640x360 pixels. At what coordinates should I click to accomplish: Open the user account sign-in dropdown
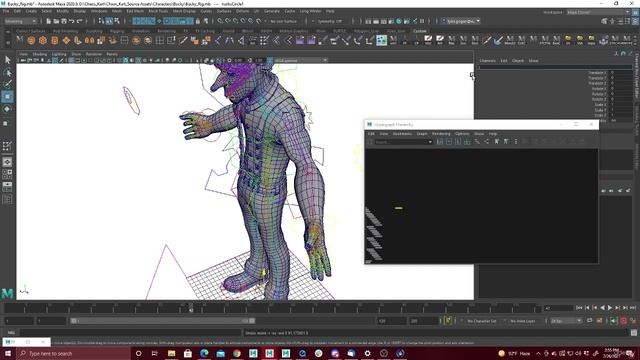click(x=460, y=21)
